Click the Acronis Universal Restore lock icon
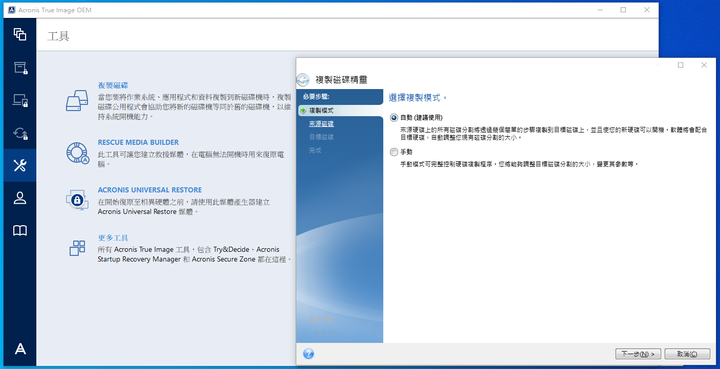720x369 pixels. (x=77, y=200)
